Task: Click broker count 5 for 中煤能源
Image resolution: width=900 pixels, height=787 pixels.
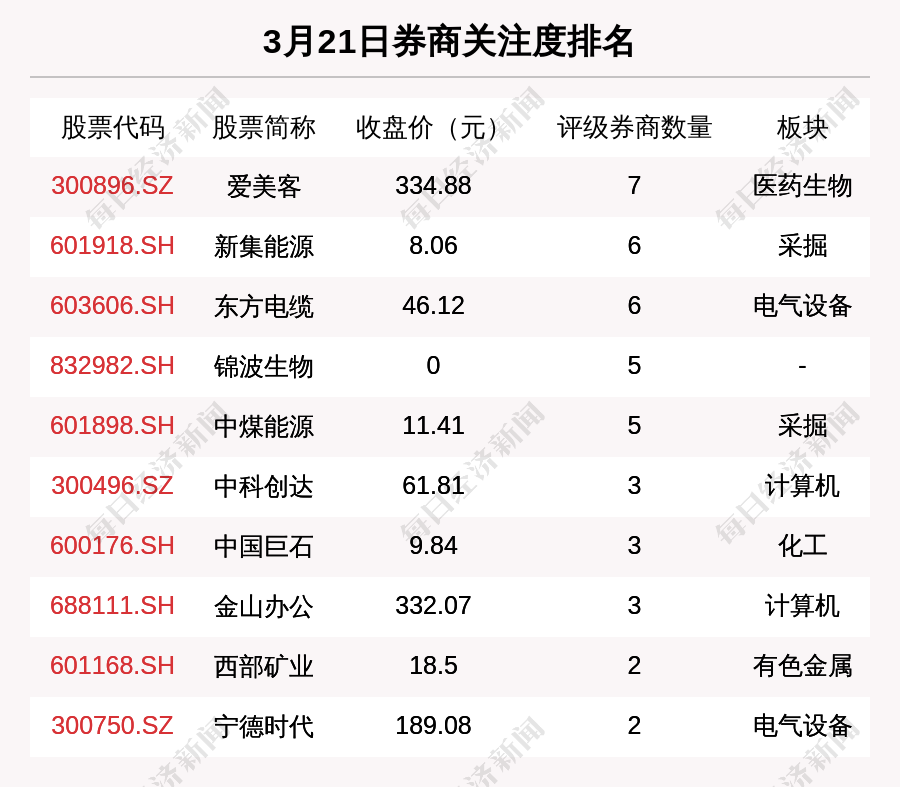Action: 634,426
